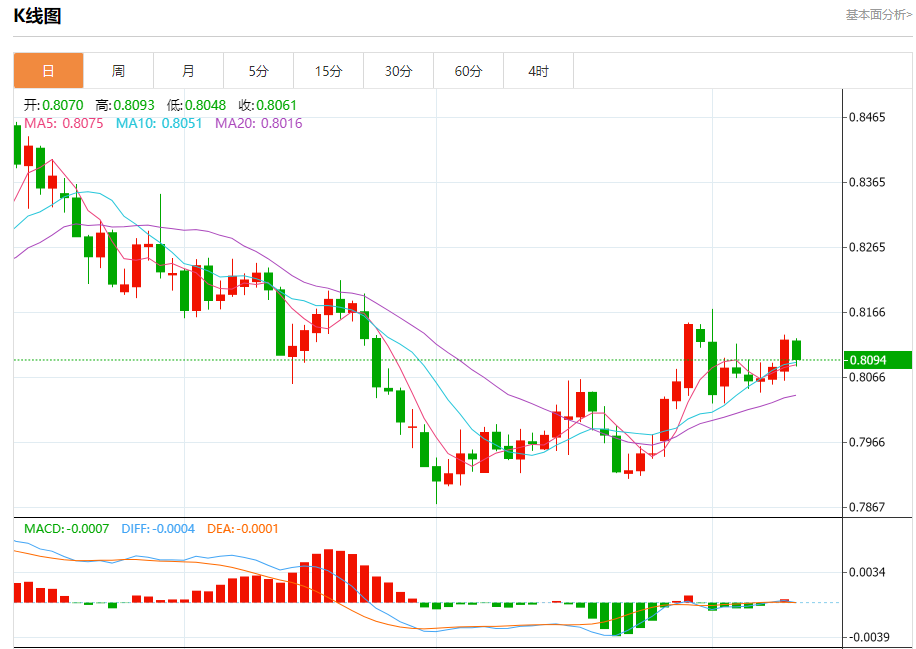
Task: Click the green 0.8094 current price tag
Action: pyautogui.click(x=878, y=360)
